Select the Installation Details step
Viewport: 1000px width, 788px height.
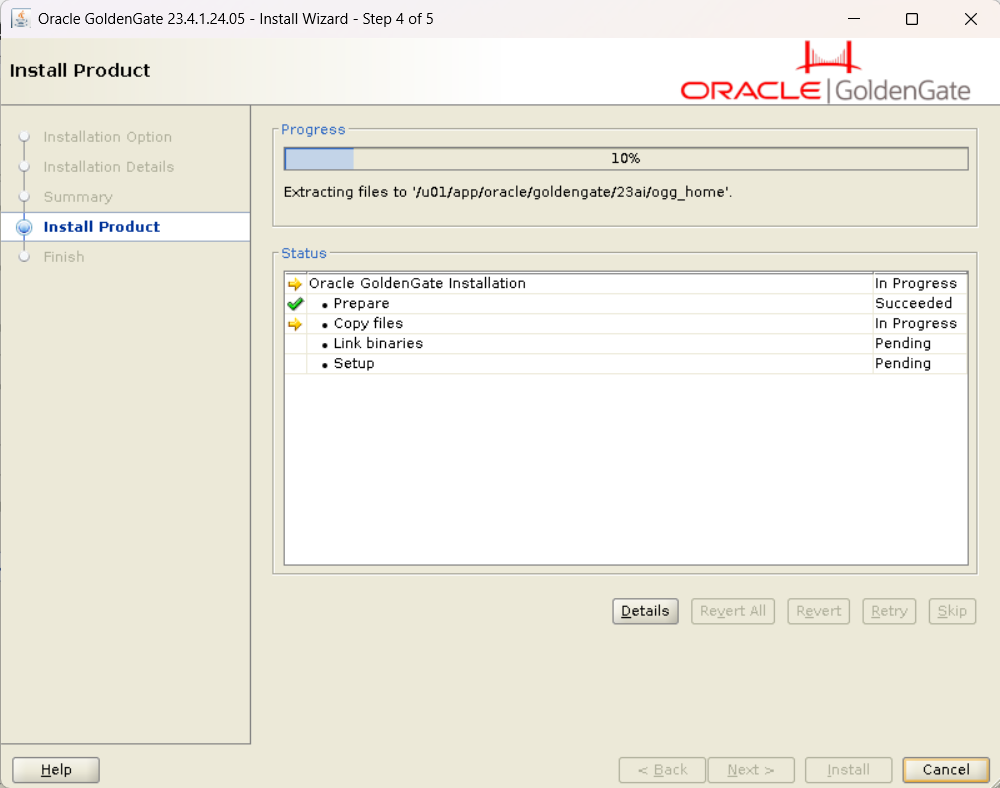click(x=108, y=167)
